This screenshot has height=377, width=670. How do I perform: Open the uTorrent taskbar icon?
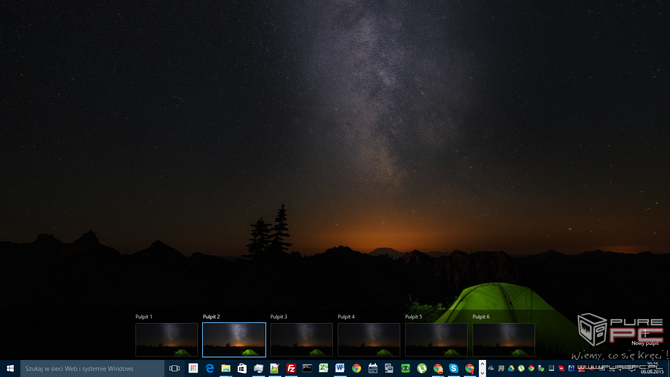tap(422, 368)
